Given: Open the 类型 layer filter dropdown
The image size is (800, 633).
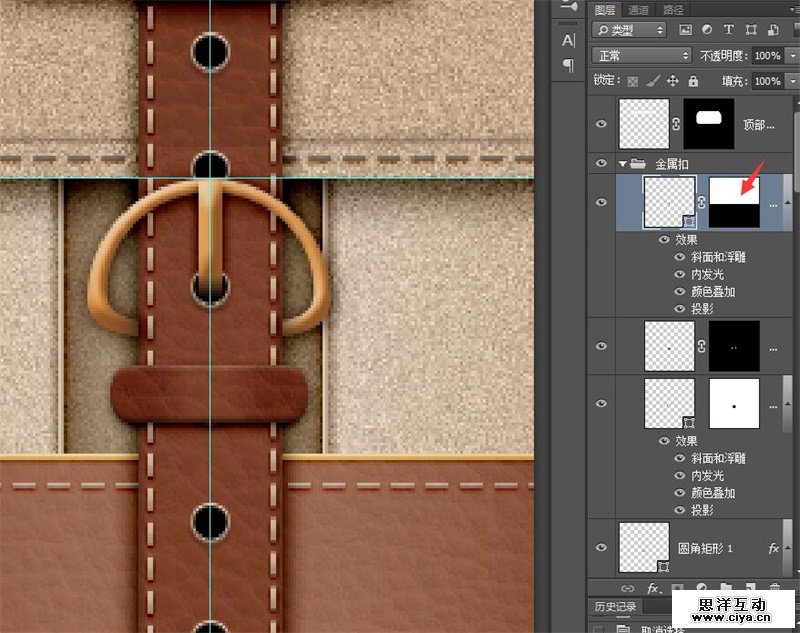Looking at the screenshot, I should click(x=627, y=30).
